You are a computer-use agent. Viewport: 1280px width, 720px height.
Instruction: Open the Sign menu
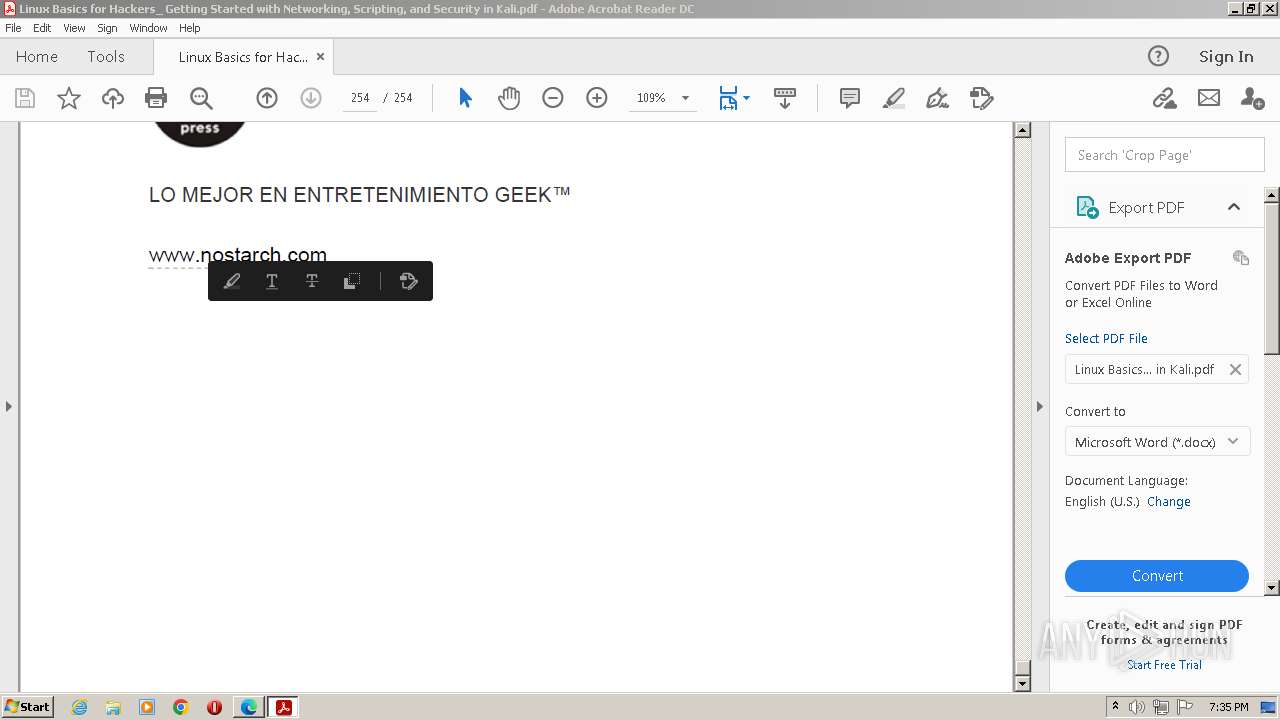tap(107, 28)
